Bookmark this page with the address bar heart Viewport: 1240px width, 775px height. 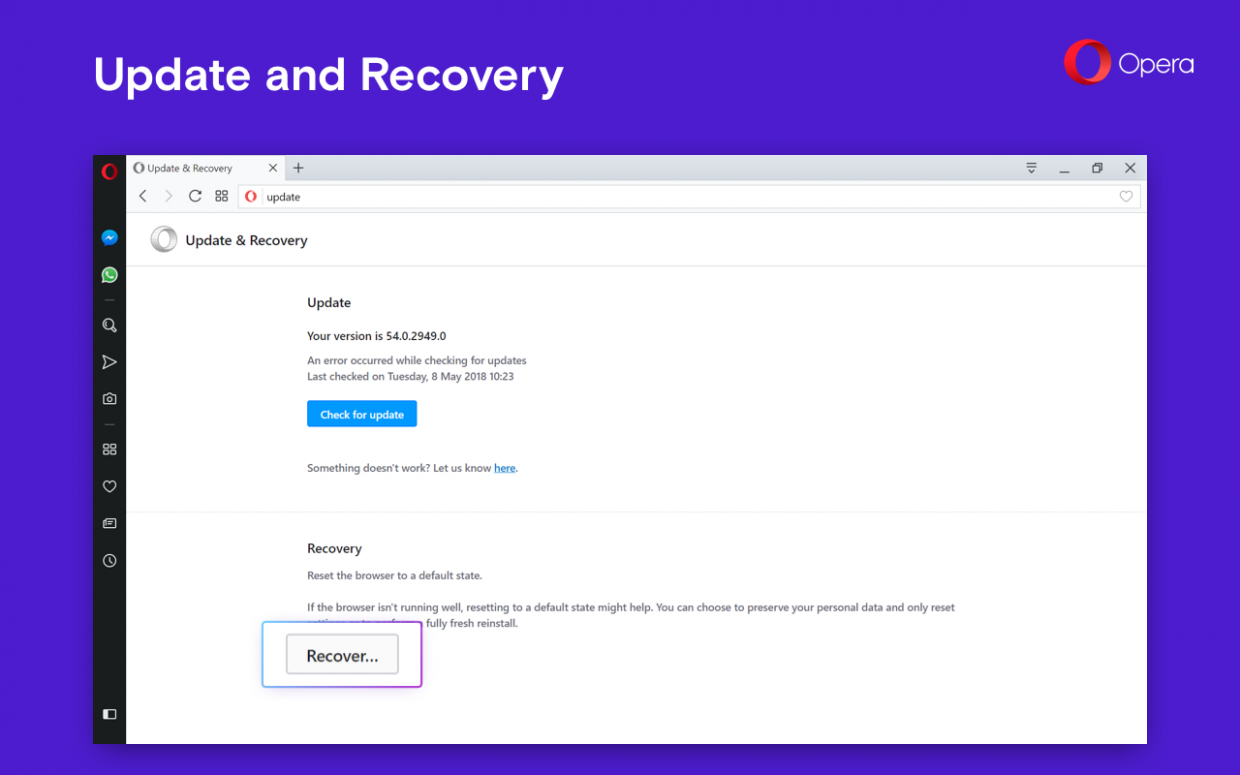pos(1126,196)
